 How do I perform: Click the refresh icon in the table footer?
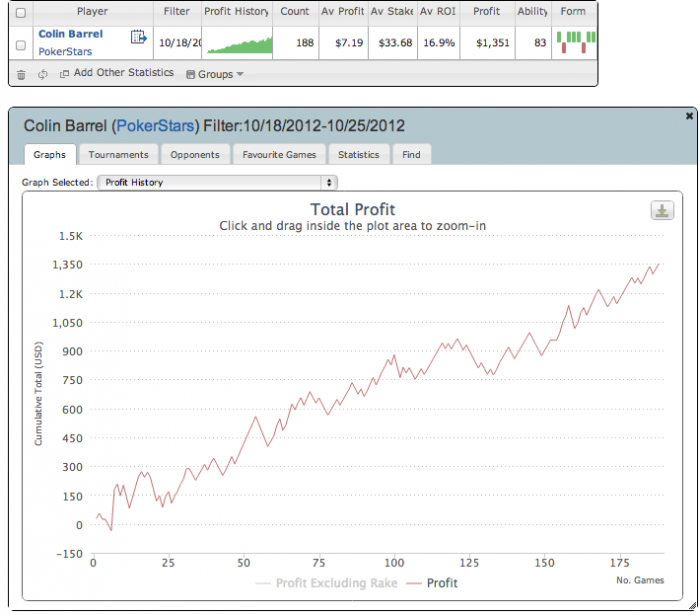click(x=42, y=74)
